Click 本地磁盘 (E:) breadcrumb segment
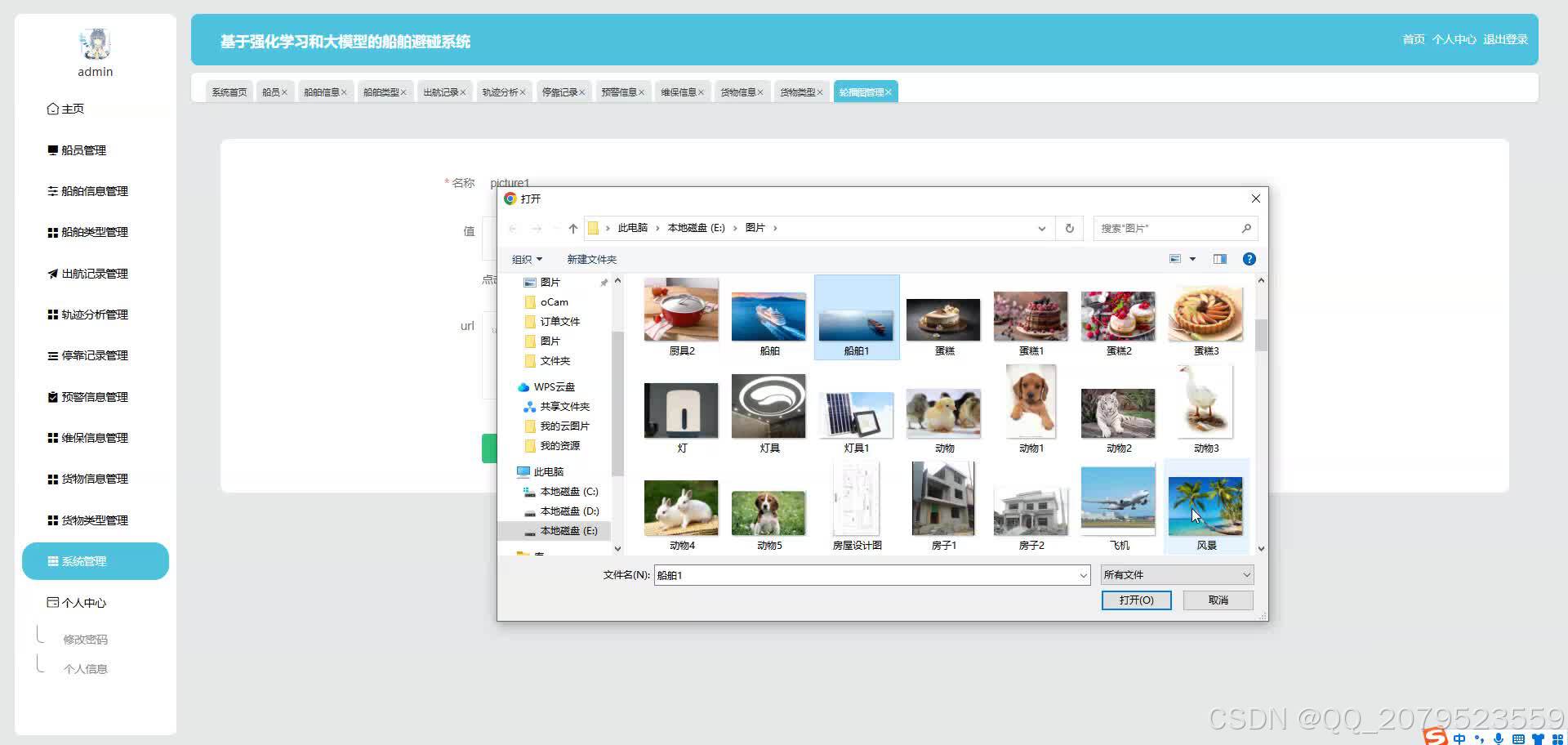The width and height of the screenshot is (1568, 745). pyautogui.click(x=697, y=228)
